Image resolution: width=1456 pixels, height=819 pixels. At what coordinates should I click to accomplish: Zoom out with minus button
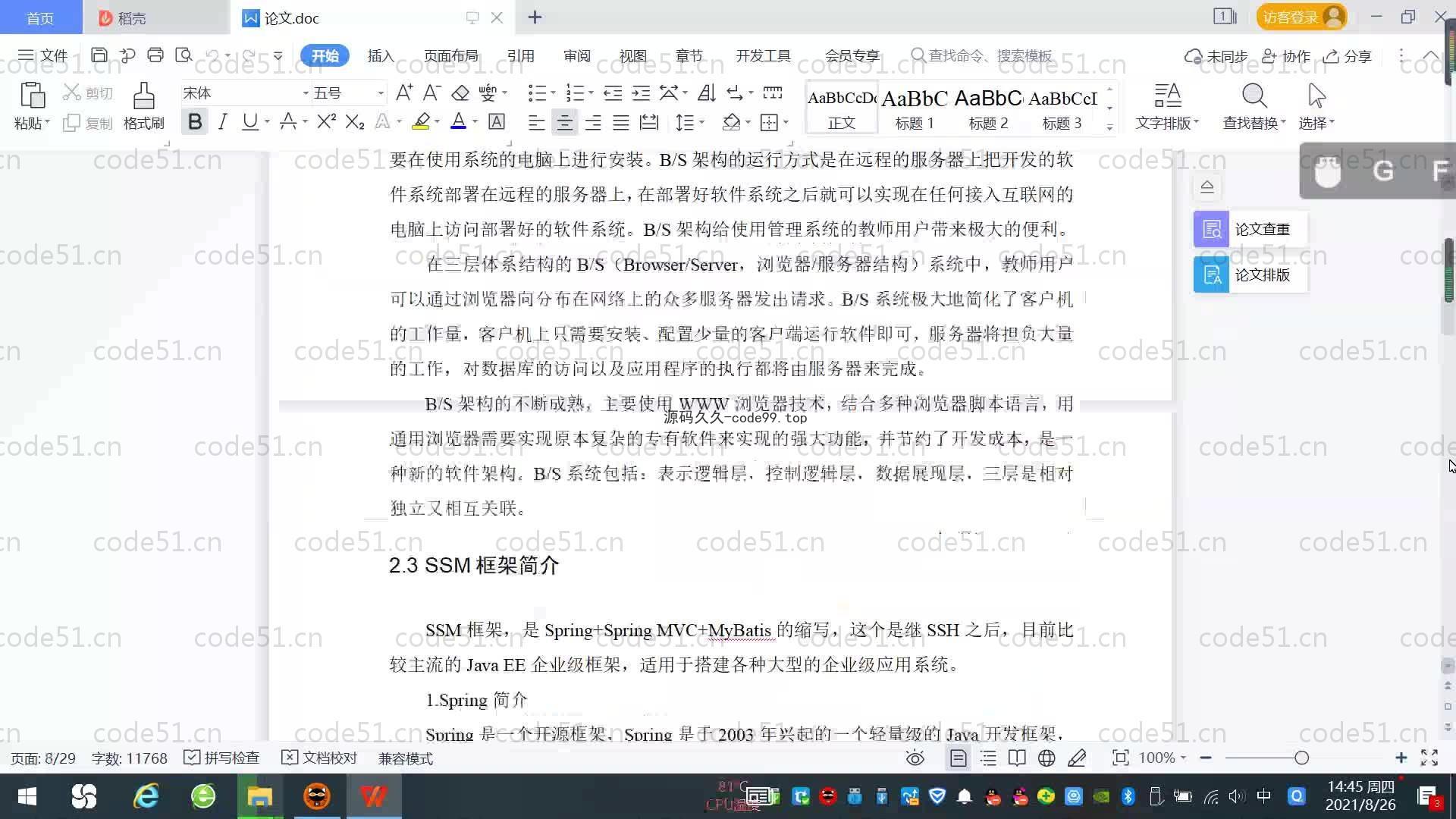point(1206,758)
